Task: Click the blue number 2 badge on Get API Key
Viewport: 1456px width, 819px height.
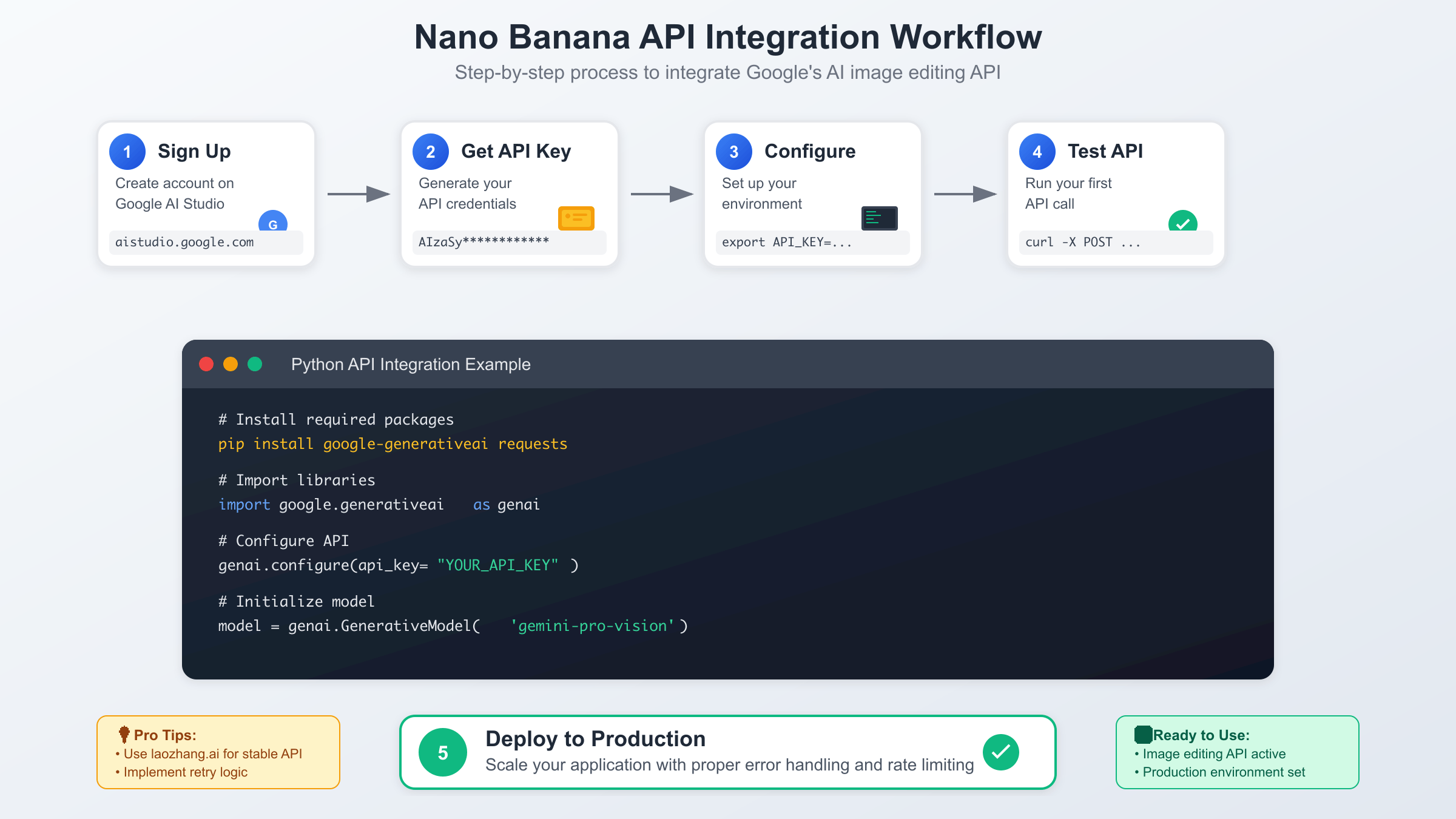Action: pyautogui.click(x=431, y=152)
